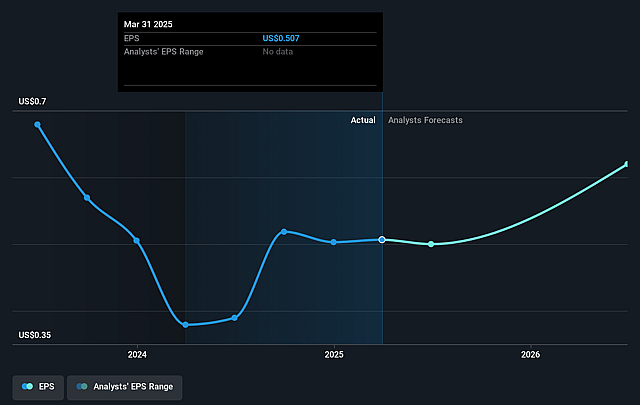Screen dimensions: 640x405
Task: Click the second EPS point on the descending line
Action: [x=87, y=198]
